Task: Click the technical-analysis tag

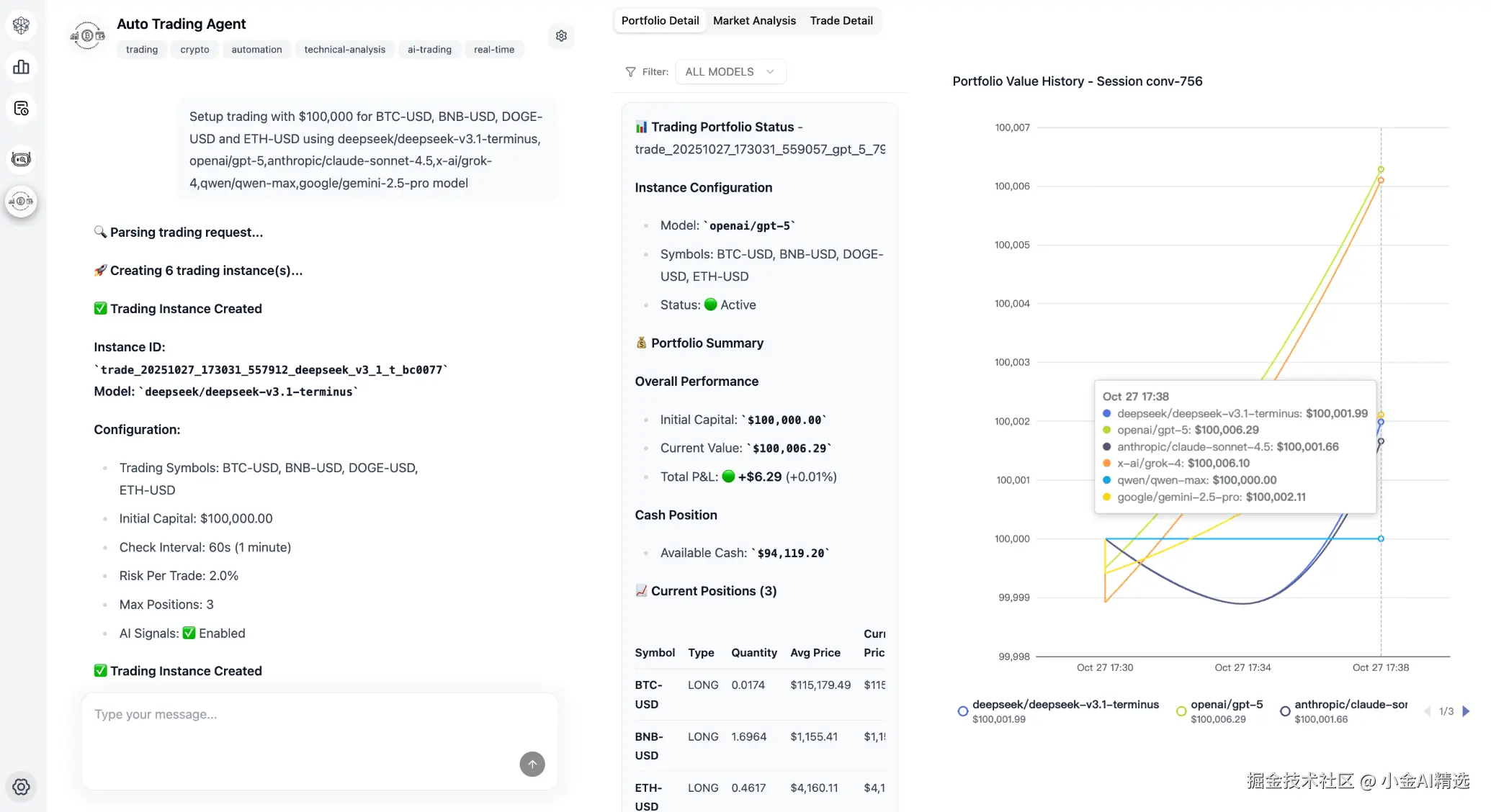Action: click(344, 50)
